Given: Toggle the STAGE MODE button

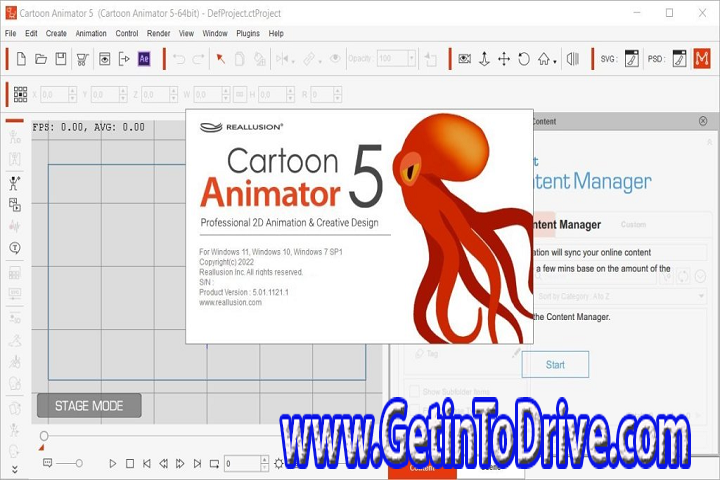Looking at the screenshot, I should coord(89,406).
